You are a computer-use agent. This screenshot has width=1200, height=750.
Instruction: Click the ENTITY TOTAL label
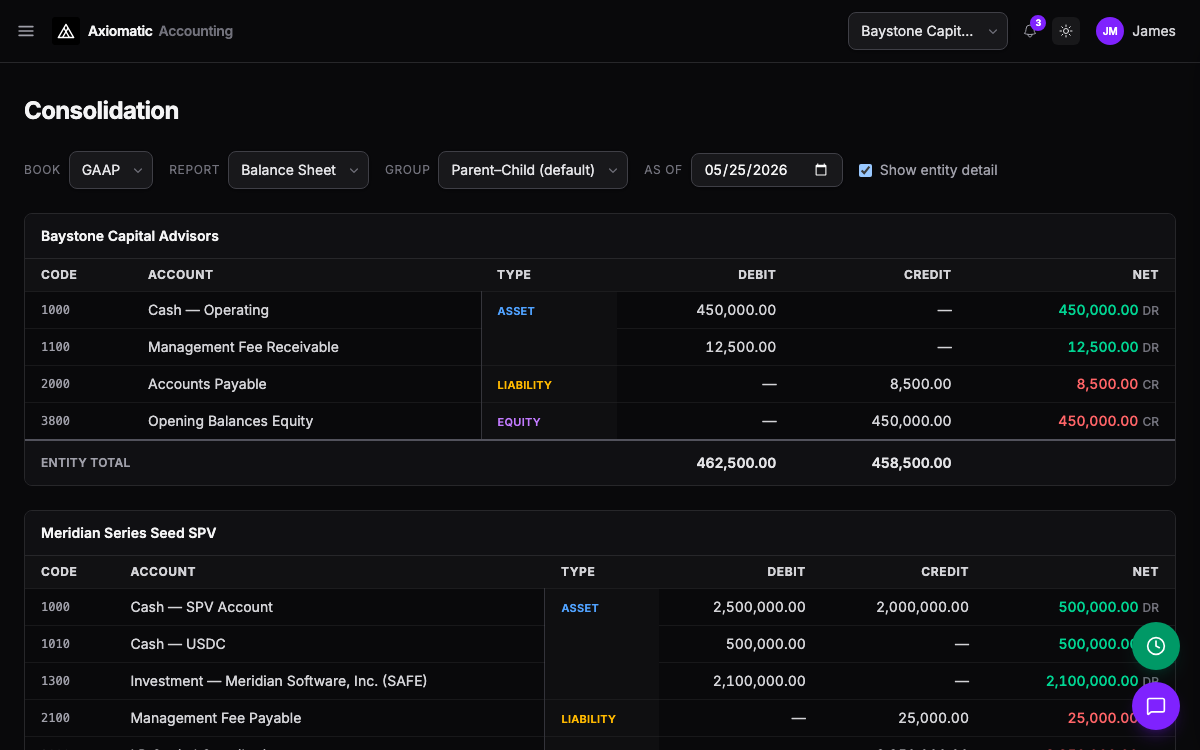point(86,463)
